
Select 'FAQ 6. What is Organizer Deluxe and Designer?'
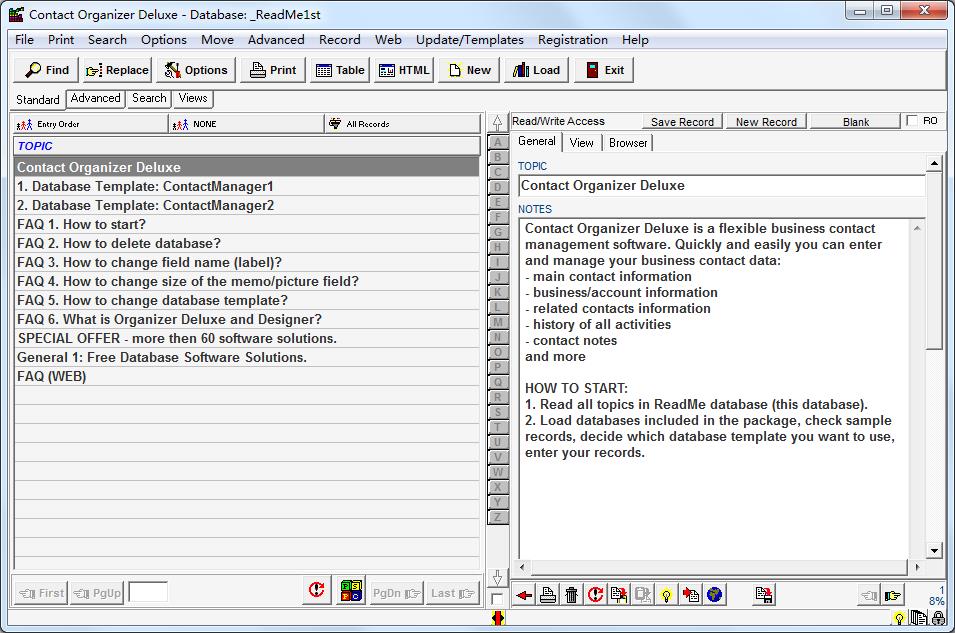(x=247, y=319)
